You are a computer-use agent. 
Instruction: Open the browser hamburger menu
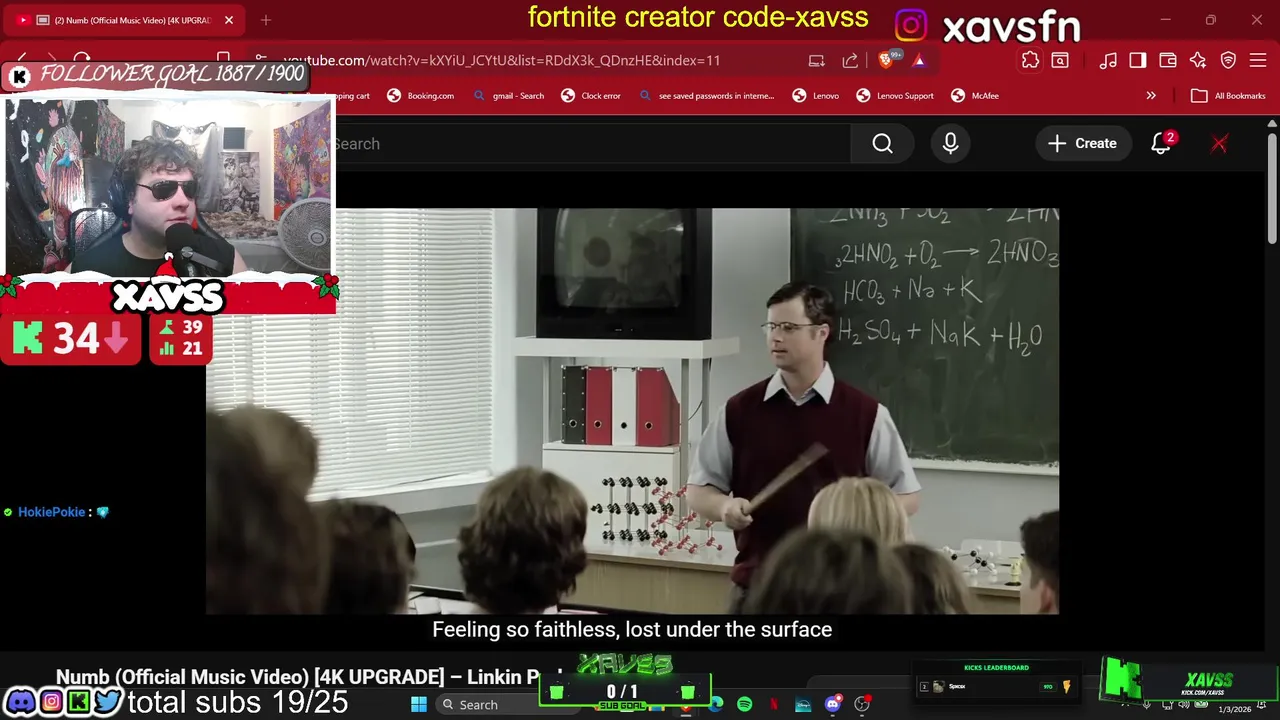coord(1258,60)
